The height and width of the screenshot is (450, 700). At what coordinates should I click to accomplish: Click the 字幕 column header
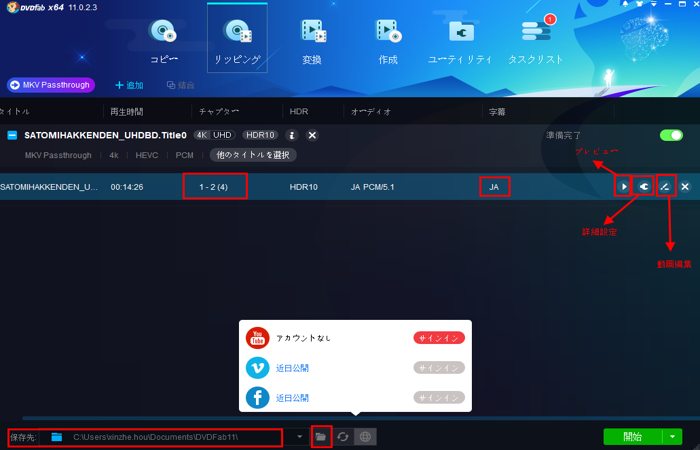coord(497,112)
